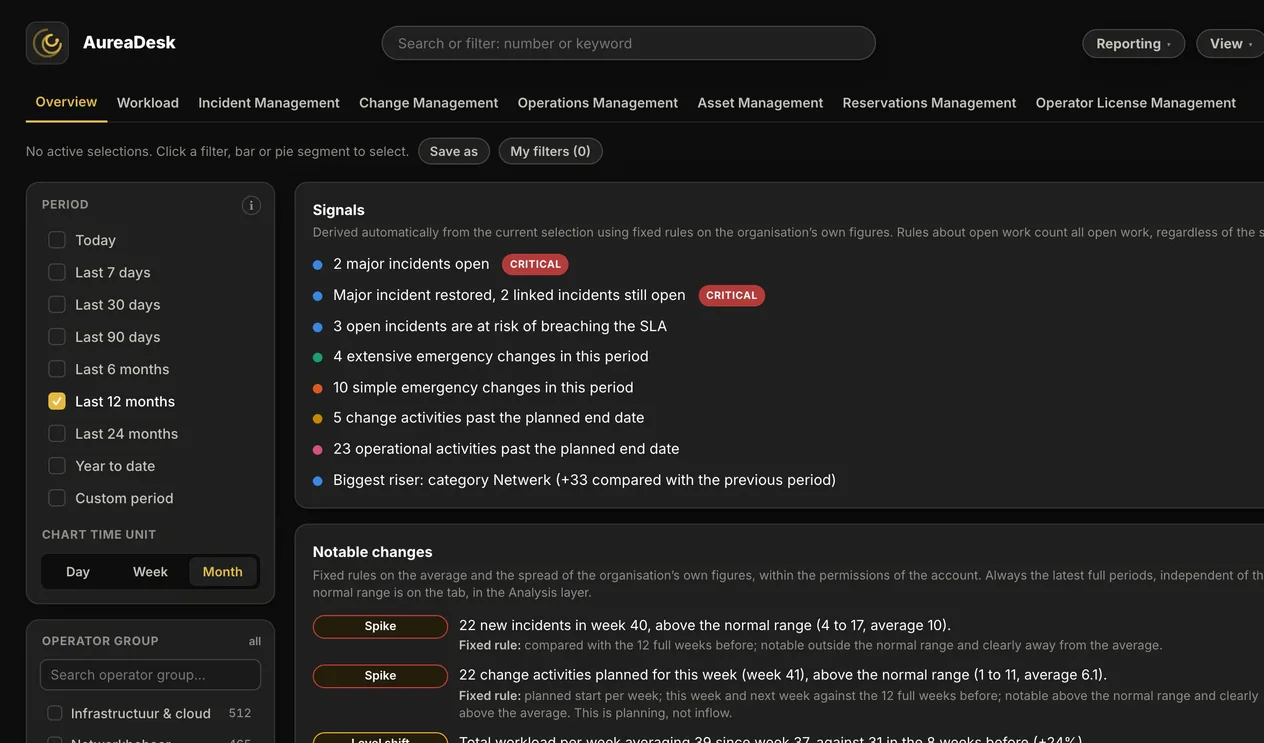Image resolution: width=1264 pixels, height=743 pixels.
Task: Set chart time unit to Month
Action: point(222,572)
